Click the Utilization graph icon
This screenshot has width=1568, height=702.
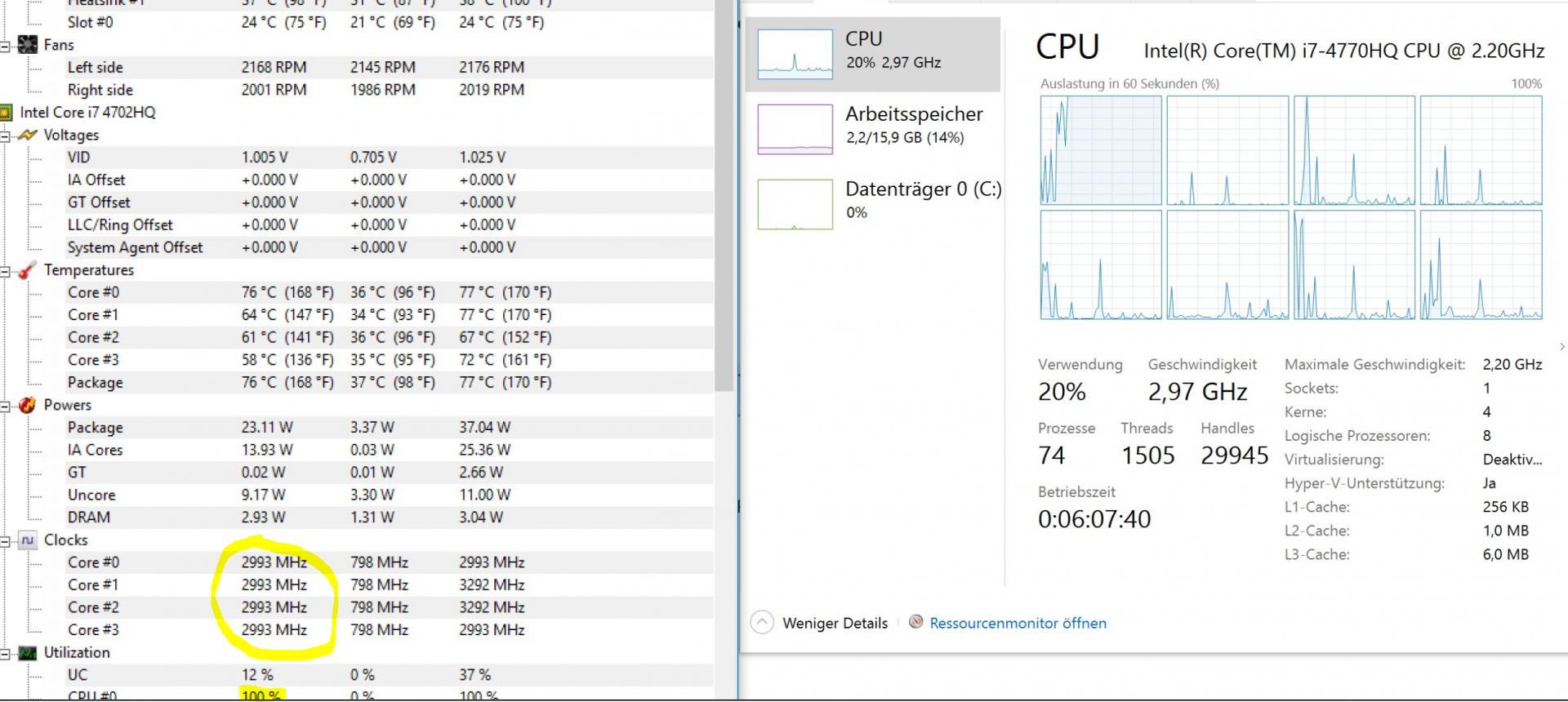point(28,653)
